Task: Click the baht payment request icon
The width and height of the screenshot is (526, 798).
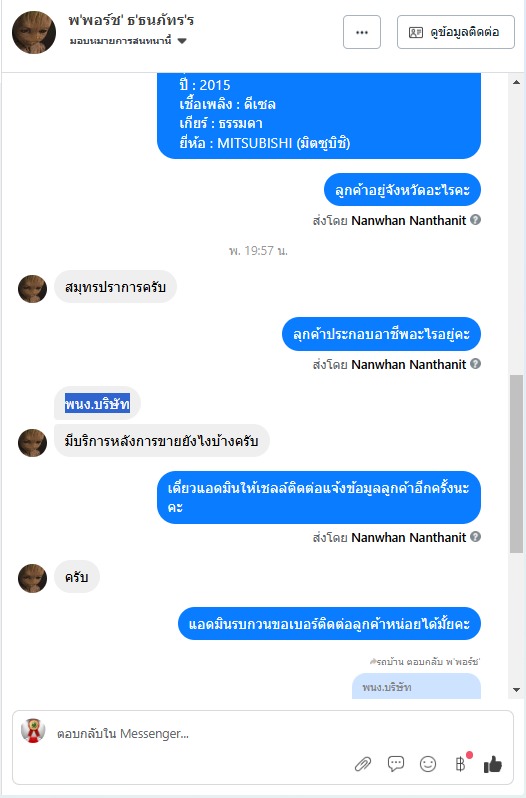Action: pos(460,764)
